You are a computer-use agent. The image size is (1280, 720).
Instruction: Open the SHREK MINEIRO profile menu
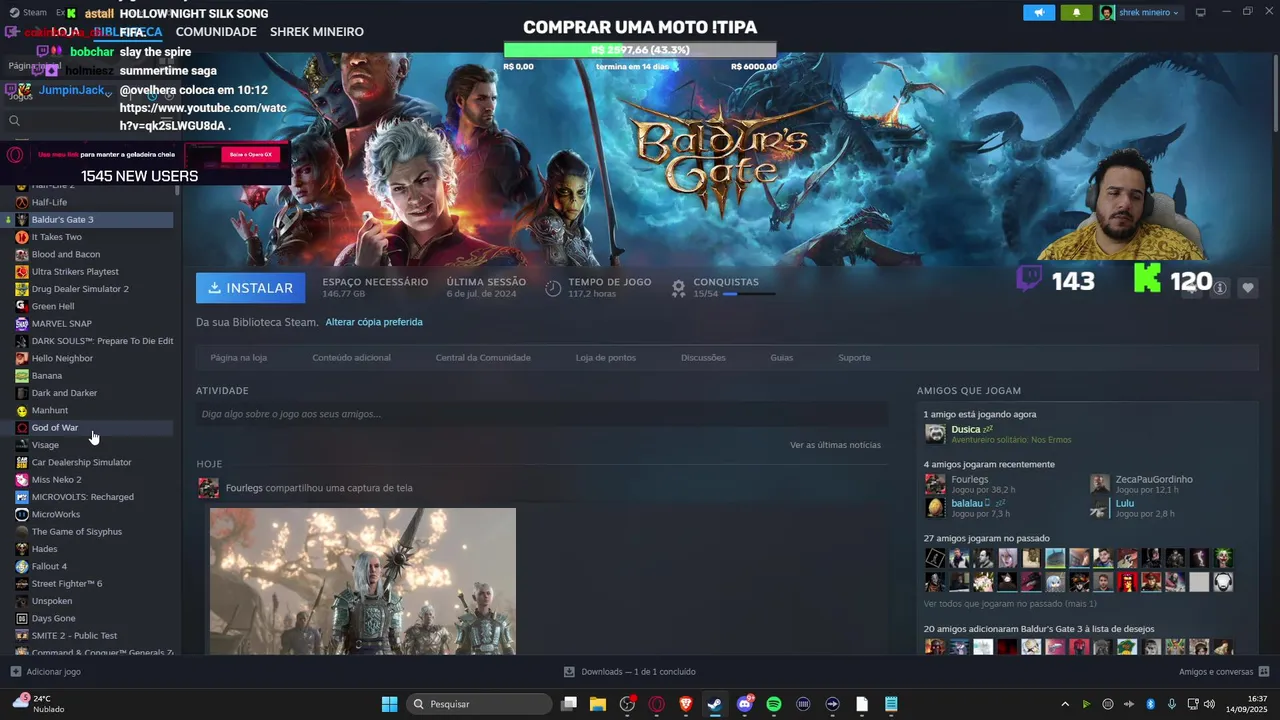click(x=317, y=32)
